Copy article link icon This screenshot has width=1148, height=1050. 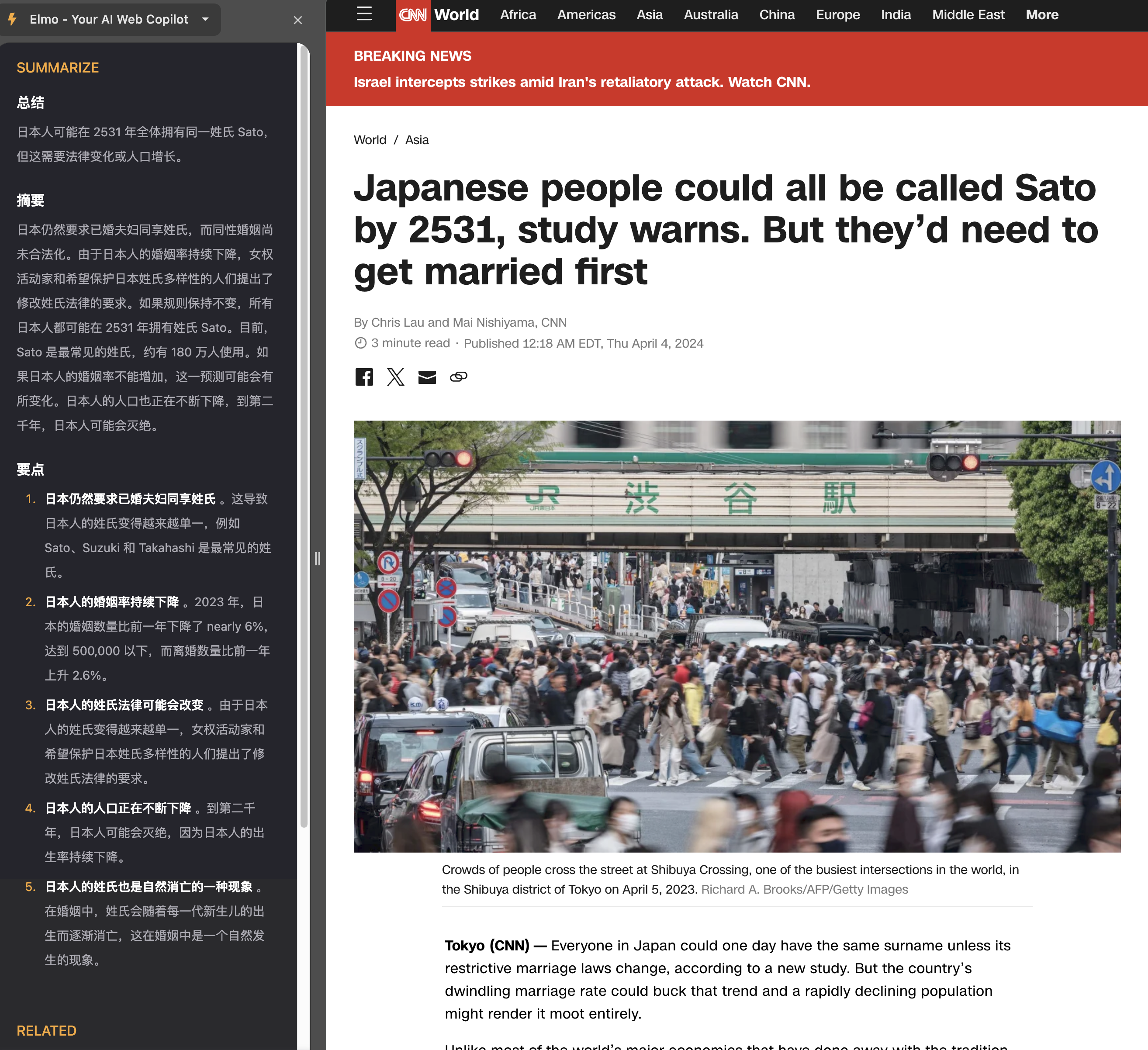tap(458, 377)
